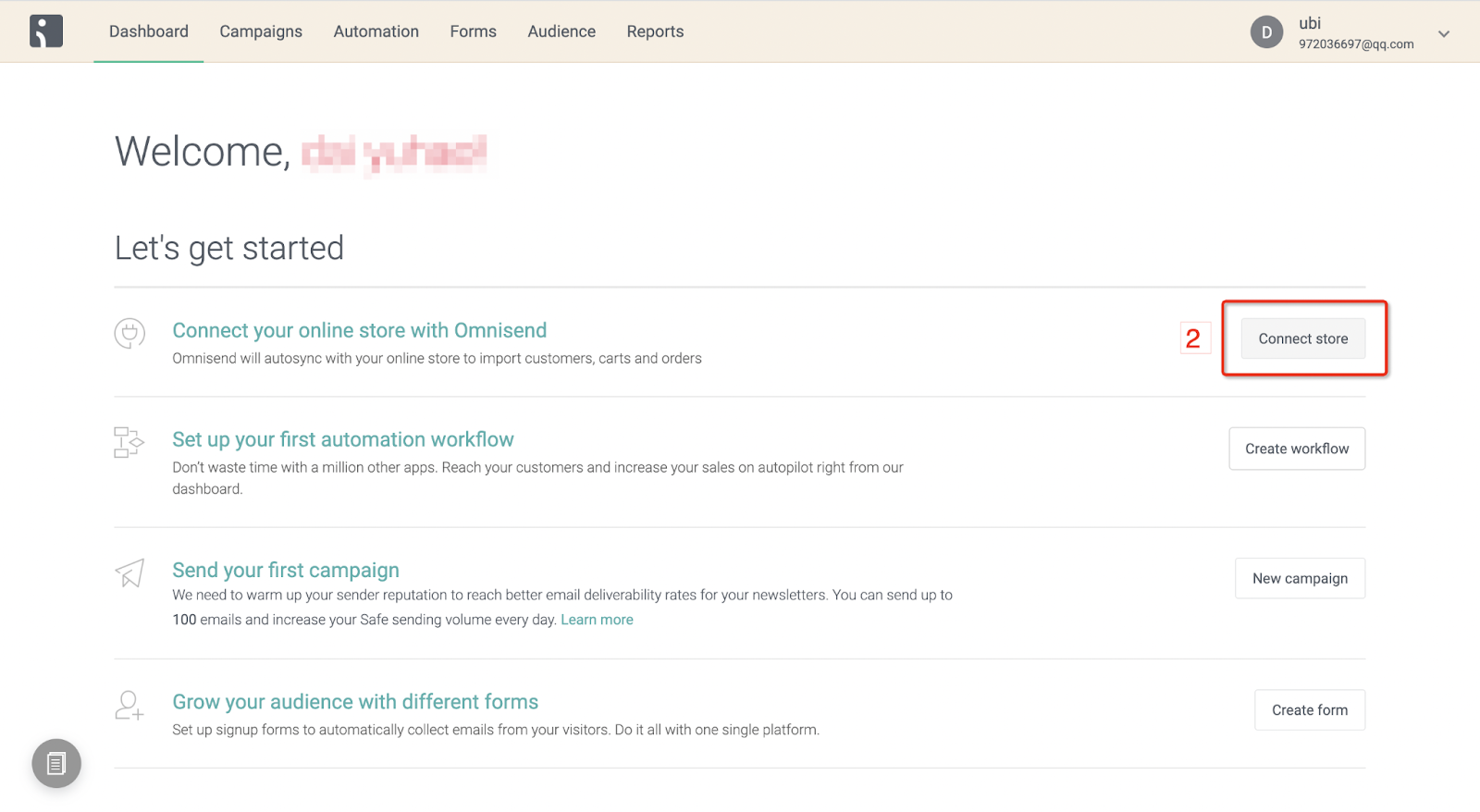Click the Create workflow button
The width and height of the screenshot is (1480, 812).
click(1297, 449)
